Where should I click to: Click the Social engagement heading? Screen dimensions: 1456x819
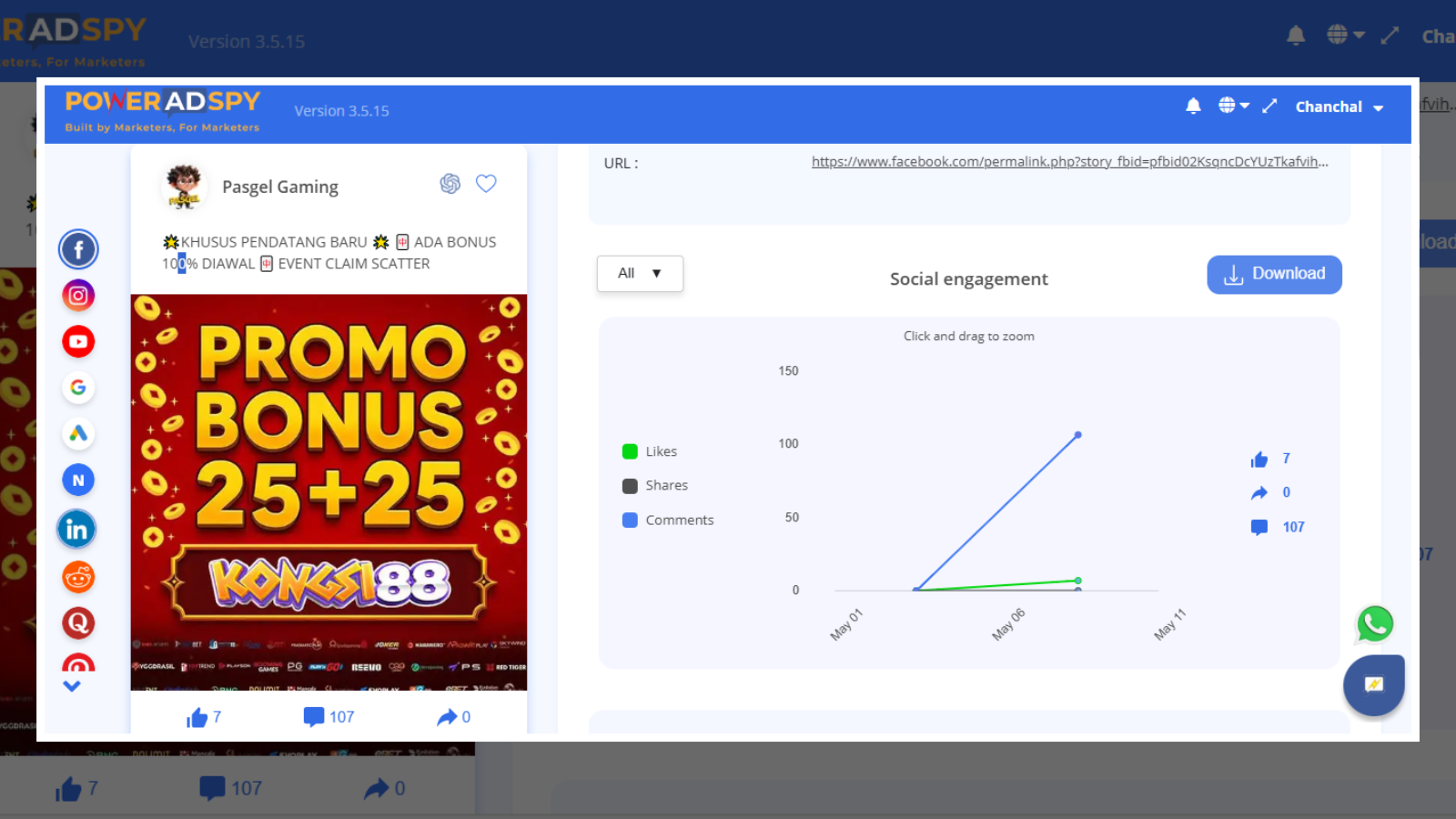pyautogui.click(x=968, y=279)
